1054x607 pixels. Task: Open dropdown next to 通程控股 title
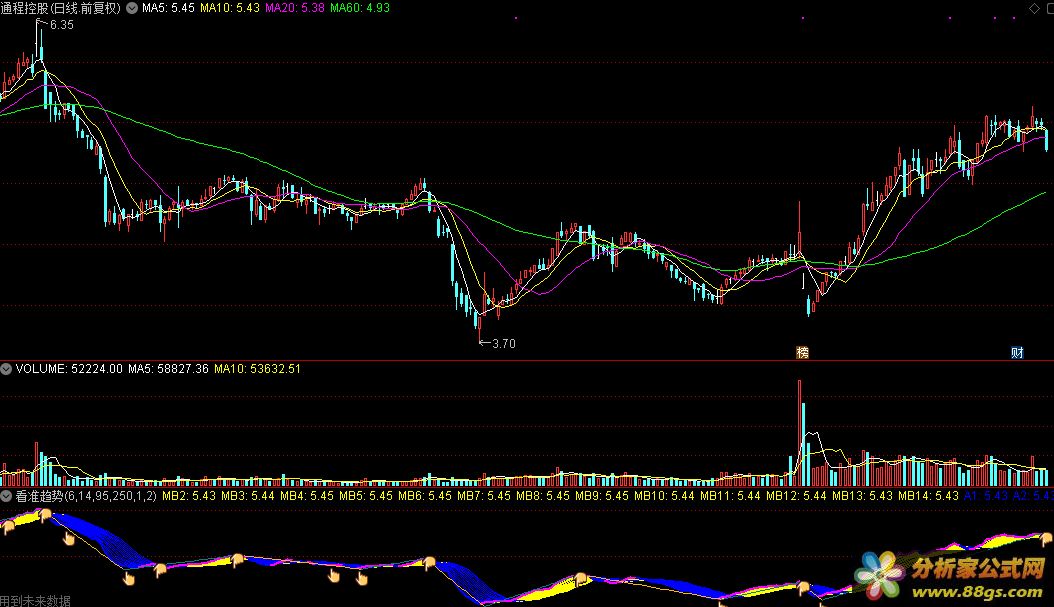(132, 8)
